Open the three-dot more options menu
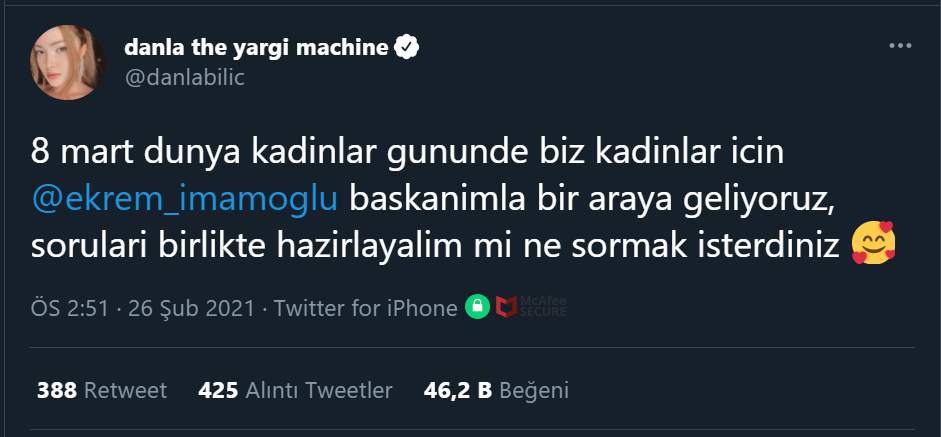 click(900, 47)
